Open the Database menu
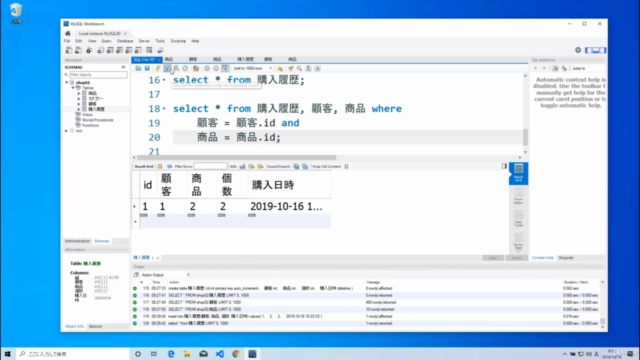Image resolution: width=640 pixels, height=360 pixels. 125,41
